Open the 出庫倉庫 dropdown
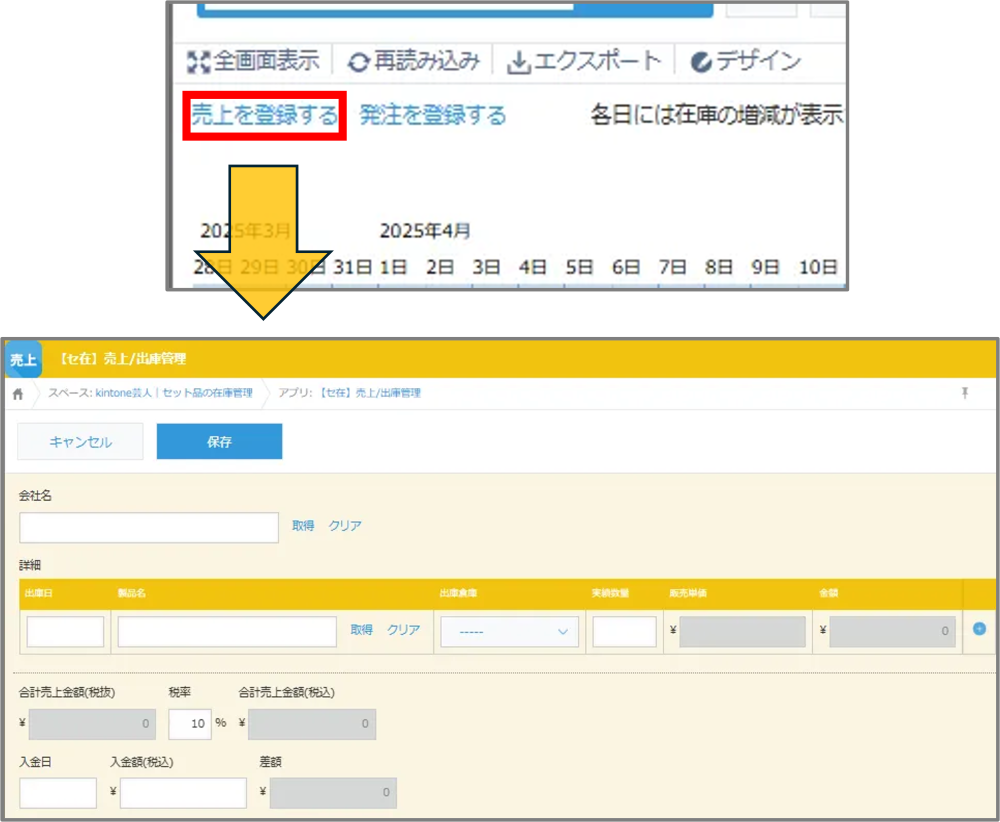Screen dimensions: 1000x822 pos(509,632)
